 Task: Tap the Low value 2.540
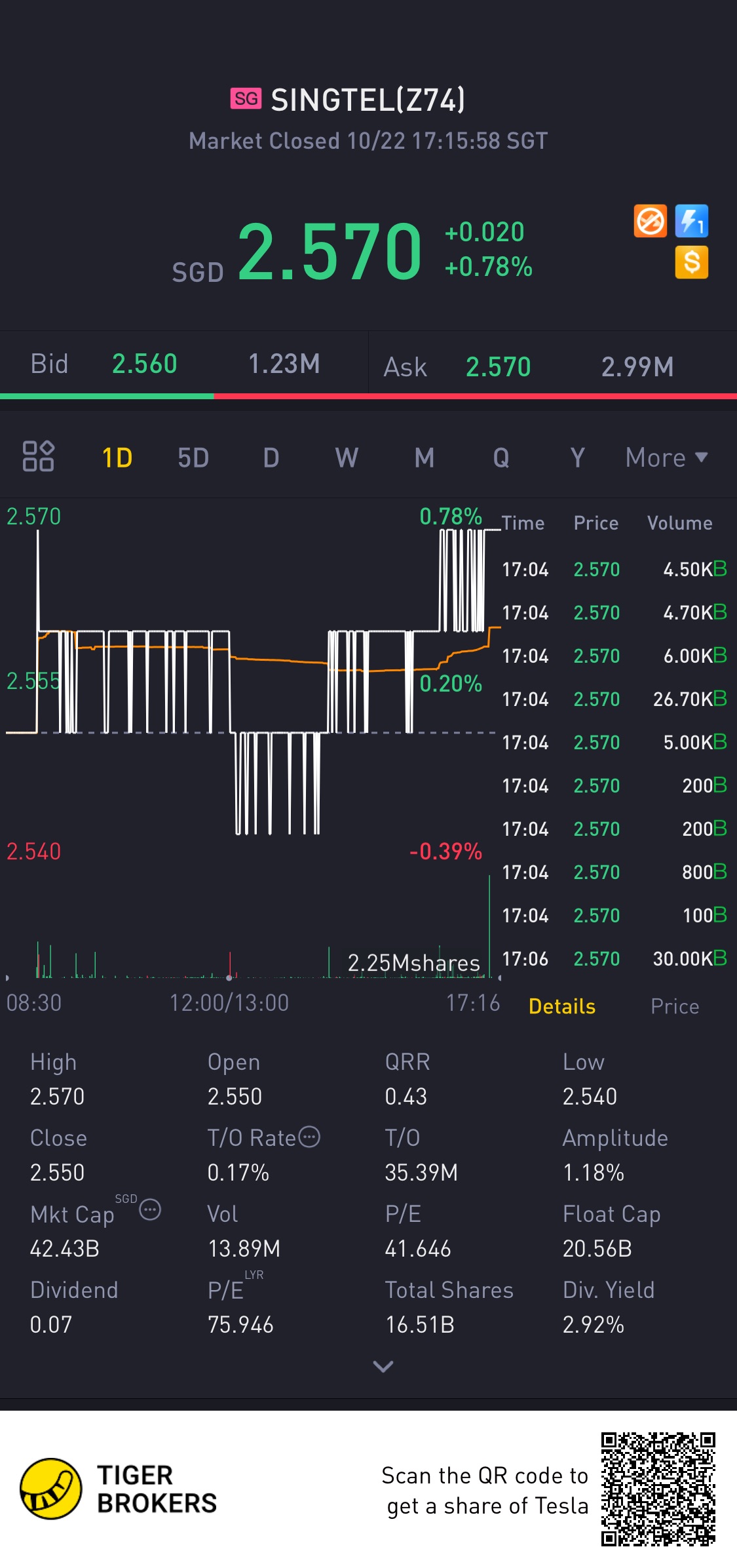point(590,1096)
